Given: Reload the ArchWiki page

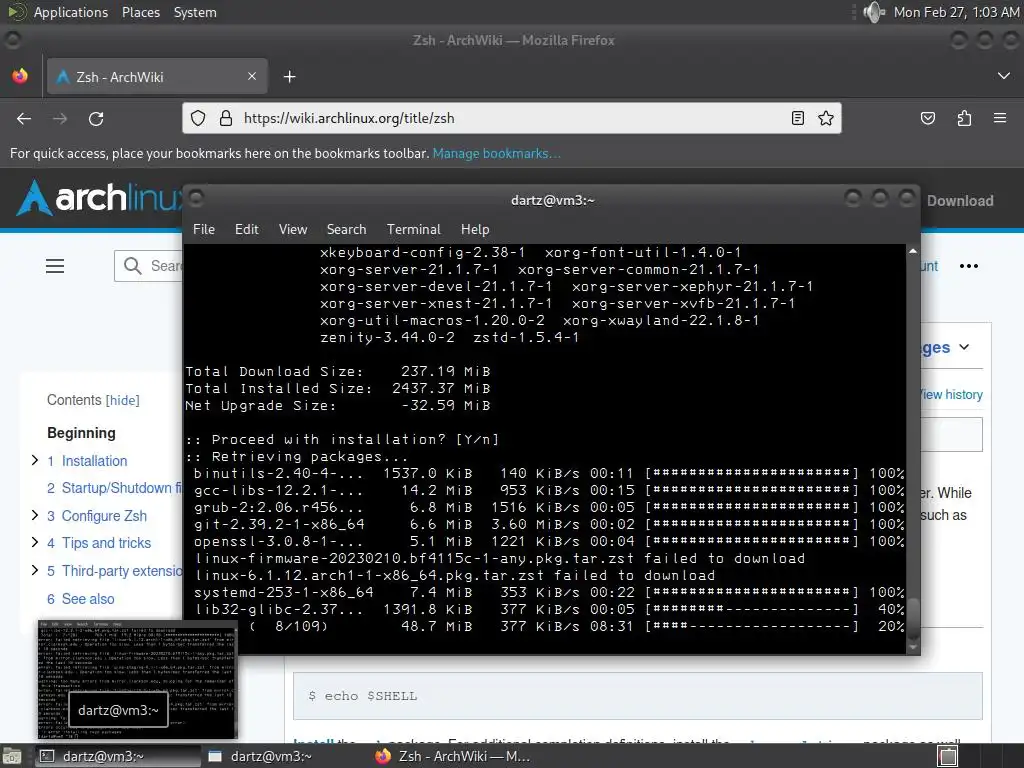Looking at the screenshot, I should 96,118.
